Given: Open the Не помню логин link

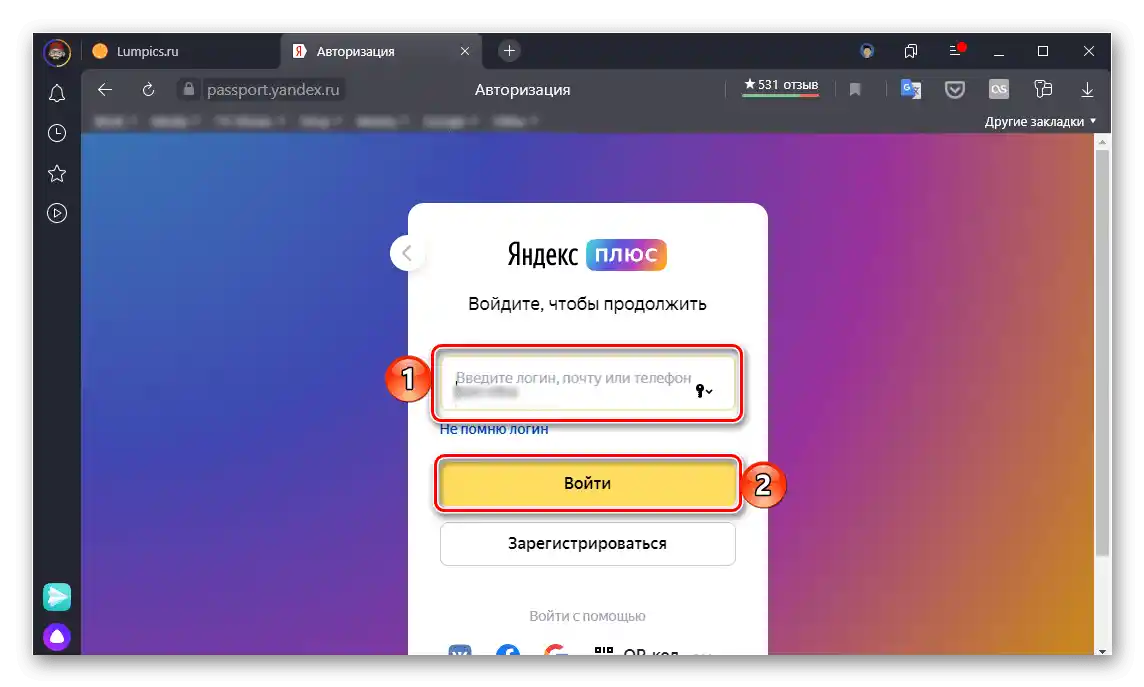Looking at the screenshot, I should pos(494,429).
